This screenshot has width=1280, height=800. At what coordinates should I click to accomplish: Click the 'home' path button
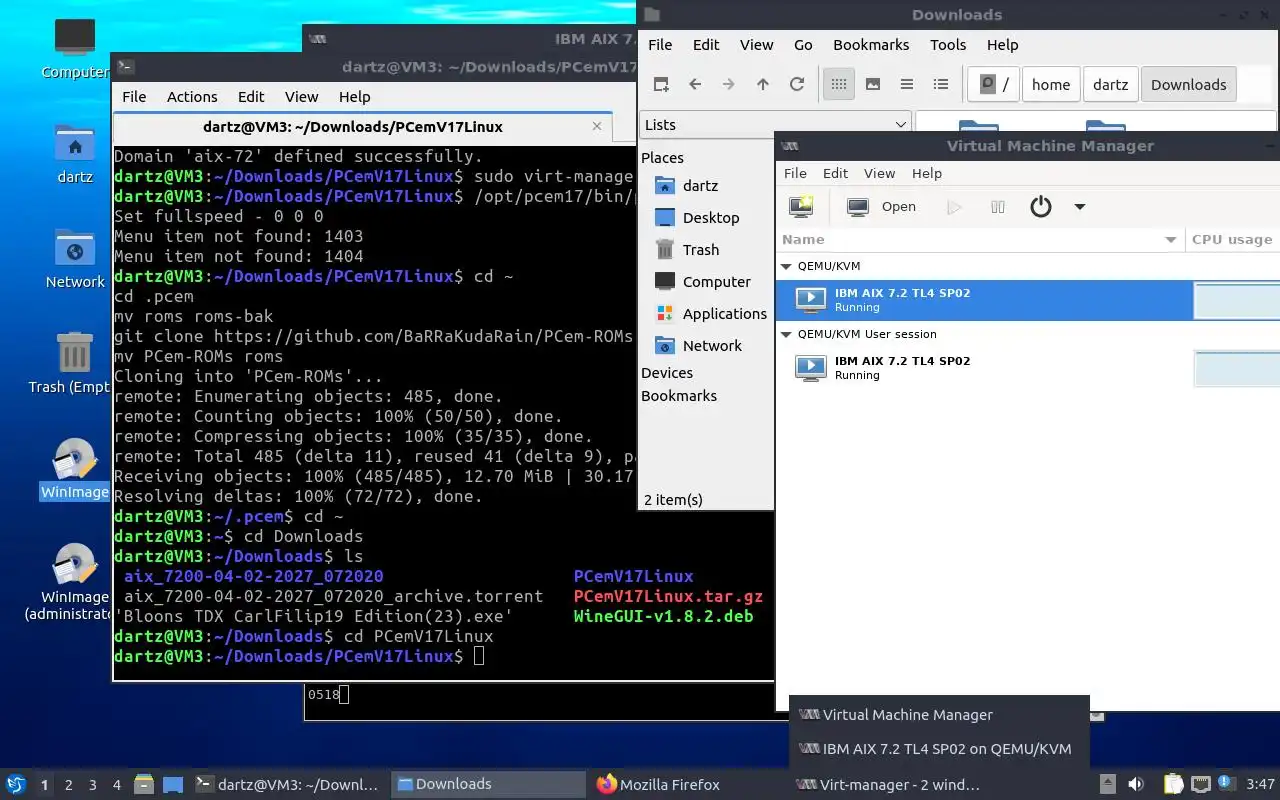tap(1051, 85)
